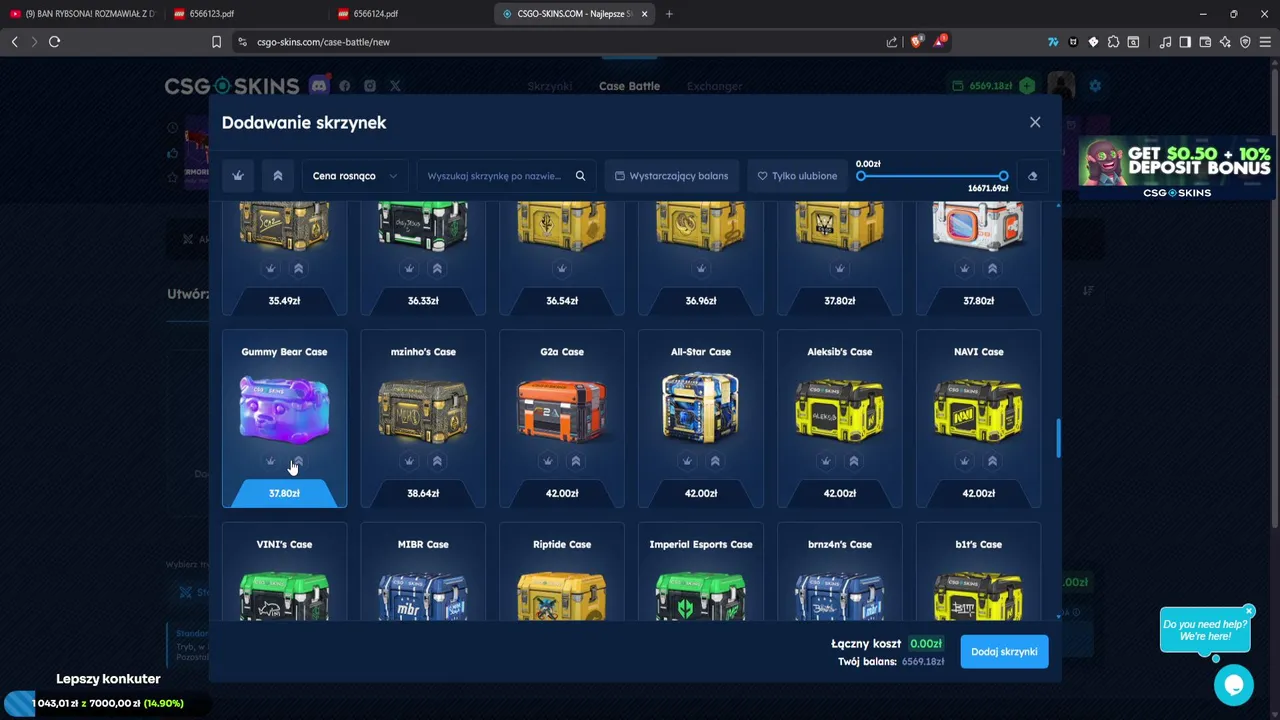1280x720 pixels.
Task: Open a new browser tab
Action: pyautogui.click(x=669, y=14)
